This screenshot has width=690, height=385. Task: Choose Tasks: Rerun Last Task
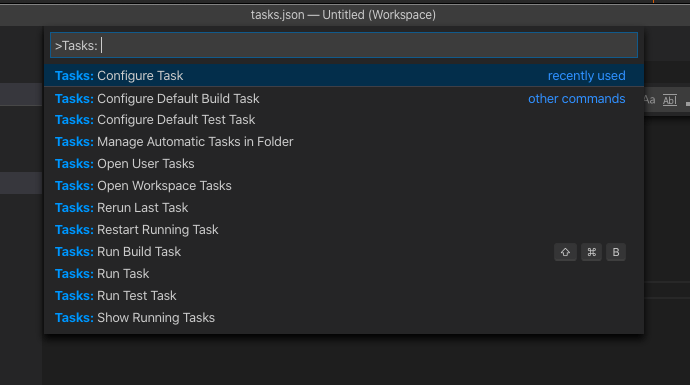pyautogui.click(x=344, y=208)
